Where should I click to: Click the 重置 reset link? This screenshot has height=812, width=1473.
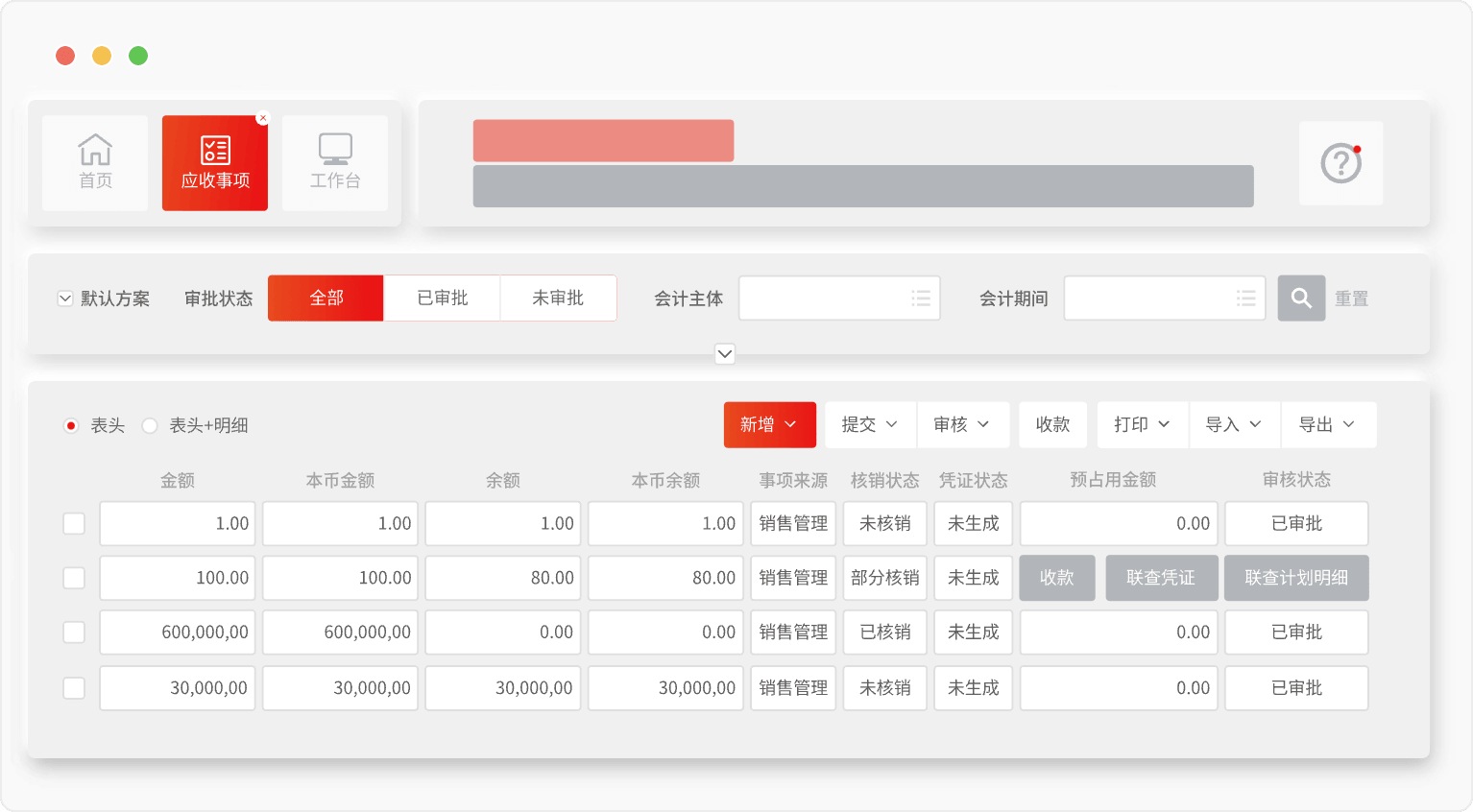pos(1351,299)
